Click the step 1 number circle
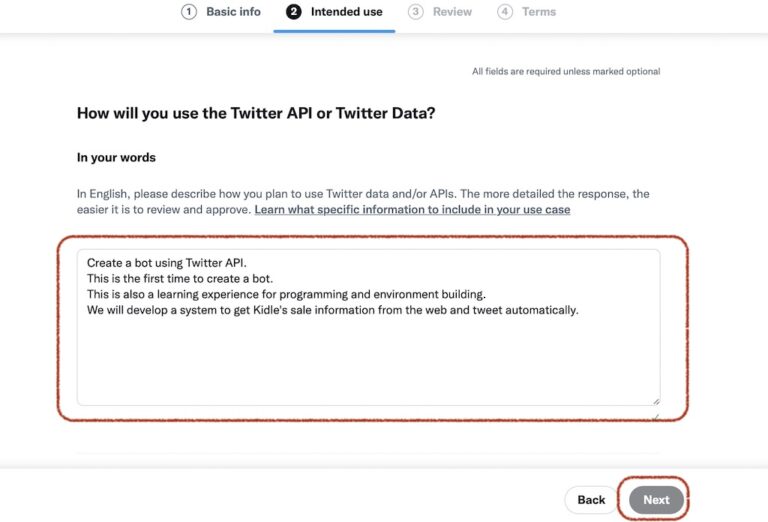Screen dimensions: 768x522 [189, 12]
